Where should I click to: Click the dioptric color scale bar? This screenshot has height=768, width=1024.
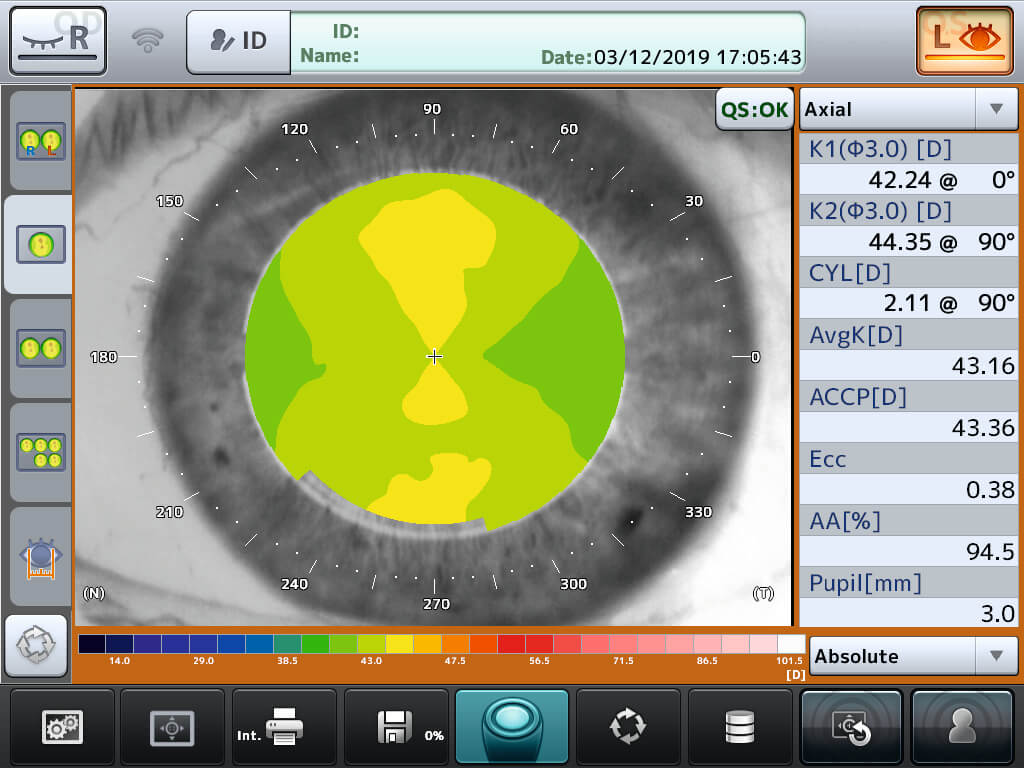[x=435, y=643]
